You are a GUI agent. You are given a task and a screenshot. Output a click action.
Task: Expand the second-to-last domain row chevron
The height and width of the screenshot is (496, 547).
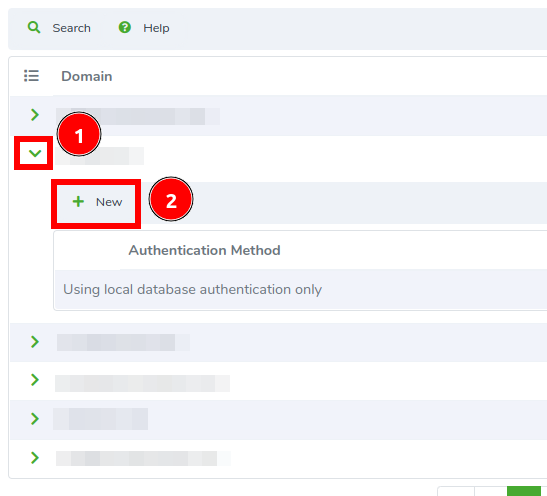(35, 419)
